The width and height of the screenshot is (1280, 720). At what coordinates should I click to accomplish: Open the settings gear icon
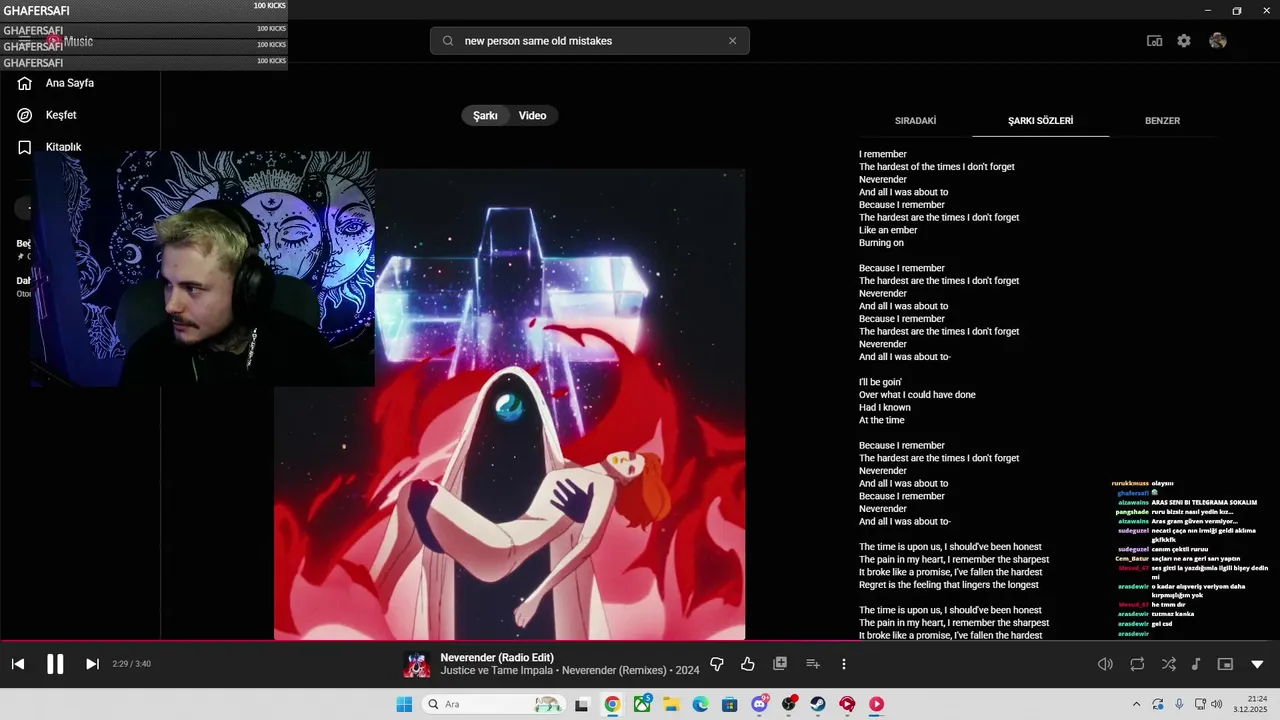[1184, 41]
